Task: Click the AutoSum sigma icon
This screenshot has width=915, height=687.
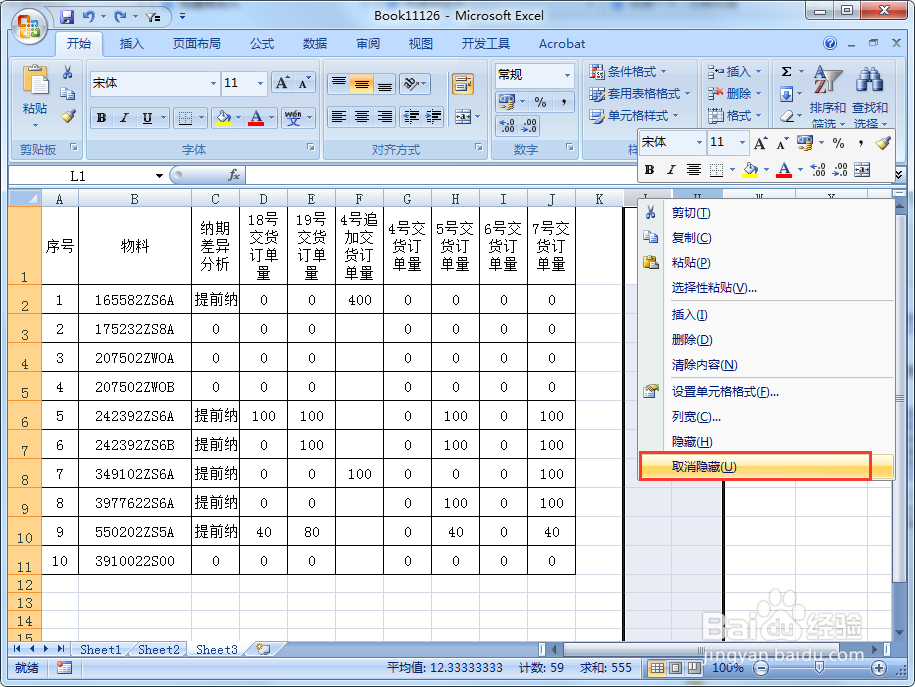Action: 787,72
